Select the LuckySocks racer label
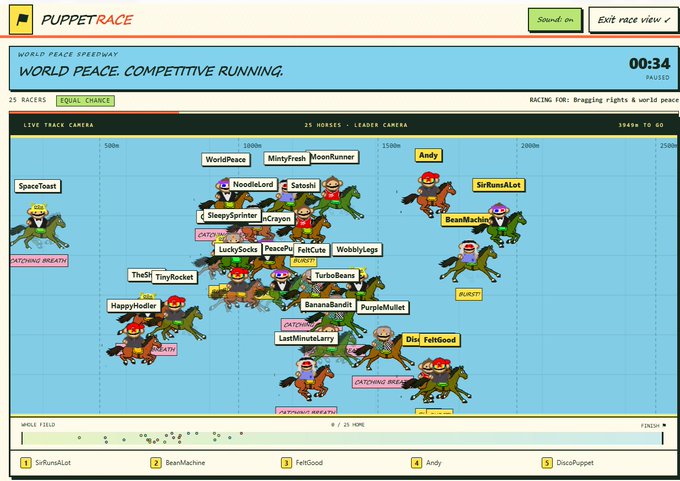Screen dimensions: 680x481 (x=238, y=249)
